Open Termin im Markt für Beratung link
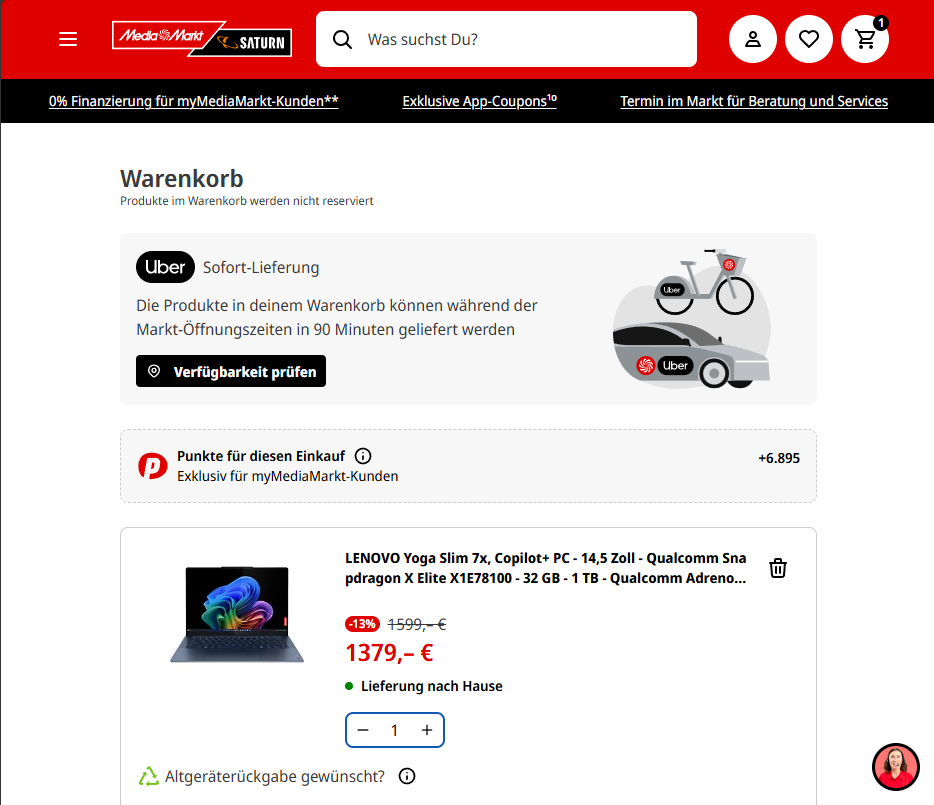This screenshot has height=805, width=934. (754, 101)
